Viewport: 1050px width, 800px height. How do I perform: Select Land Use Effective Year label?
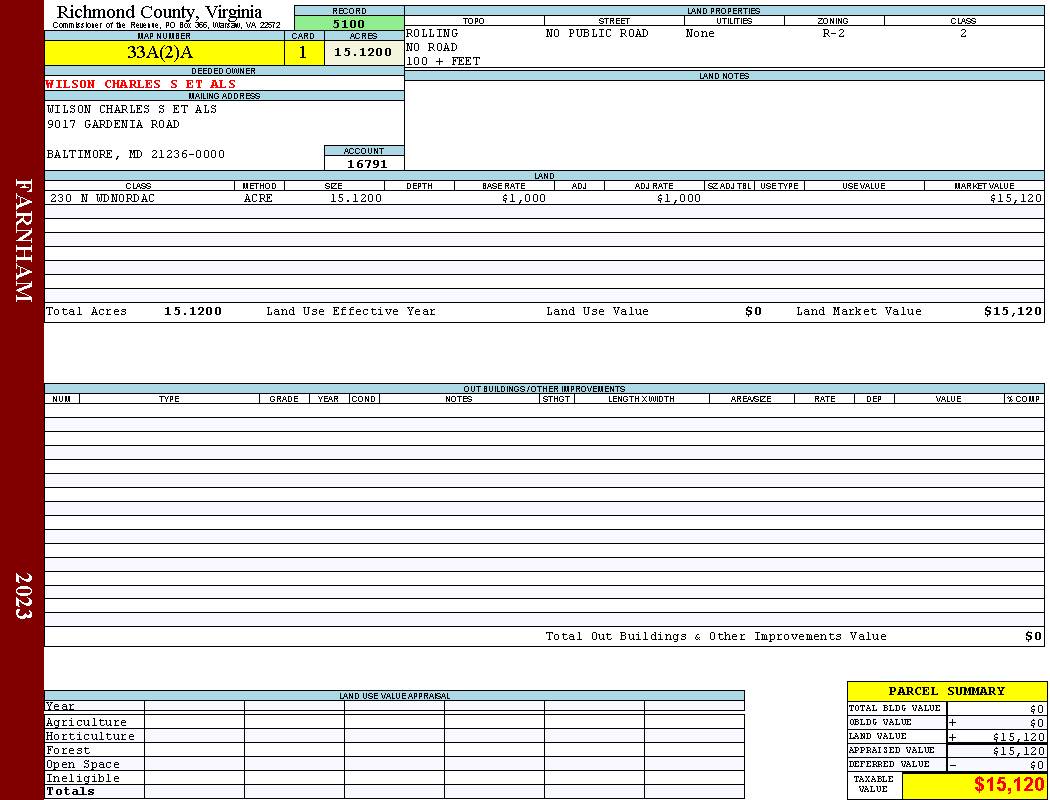351,311
